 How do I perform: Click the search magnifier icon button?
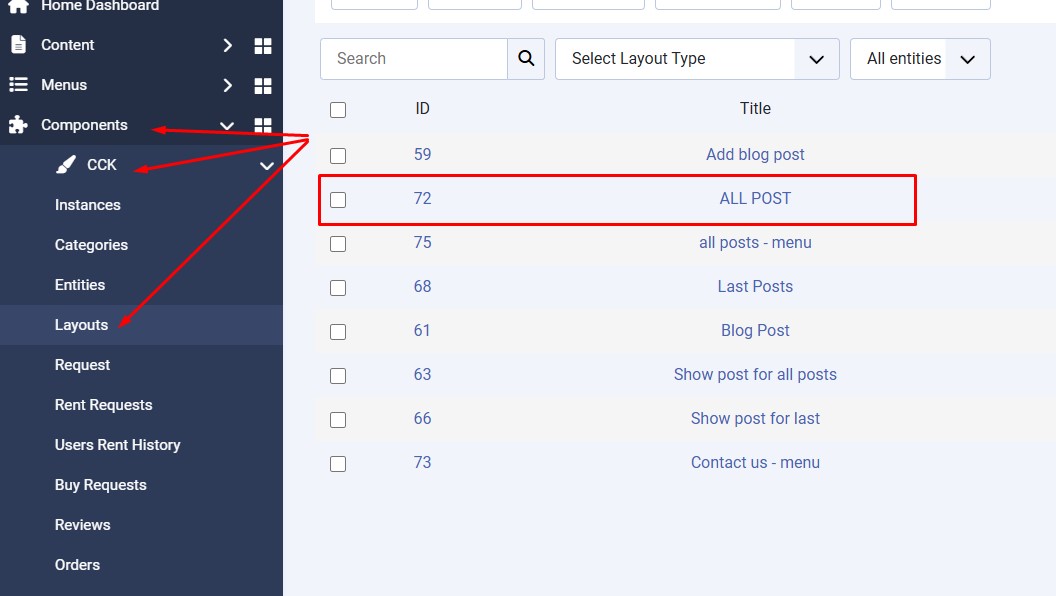tap(526, 59)
